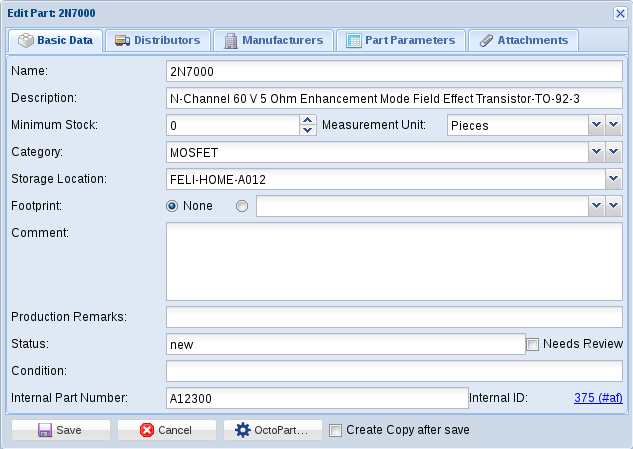Open second Footprint dropdown arrow
The width and height of the screenshot is (633, 449).
[614, 206]
